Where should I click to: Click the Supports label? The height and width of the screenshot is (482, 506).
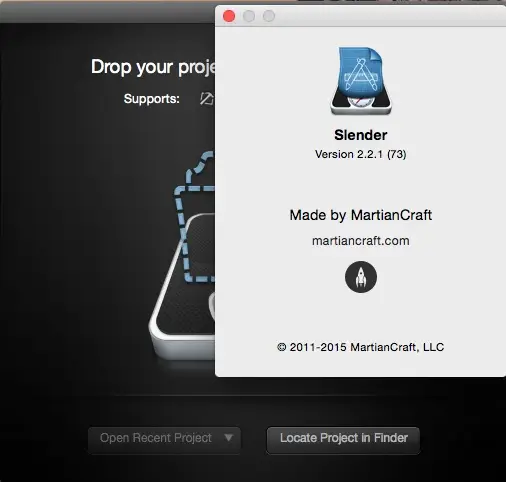click(x=152, y=99)
